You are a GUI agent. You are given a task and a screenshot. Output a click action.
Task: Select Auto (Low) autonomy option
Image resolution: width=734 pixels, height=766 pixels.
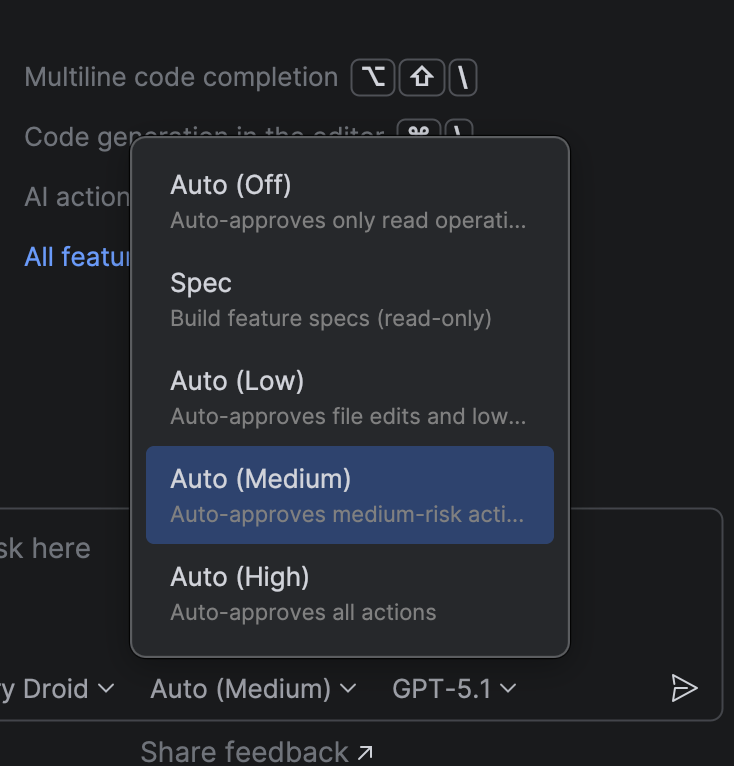tap(350, 397)
